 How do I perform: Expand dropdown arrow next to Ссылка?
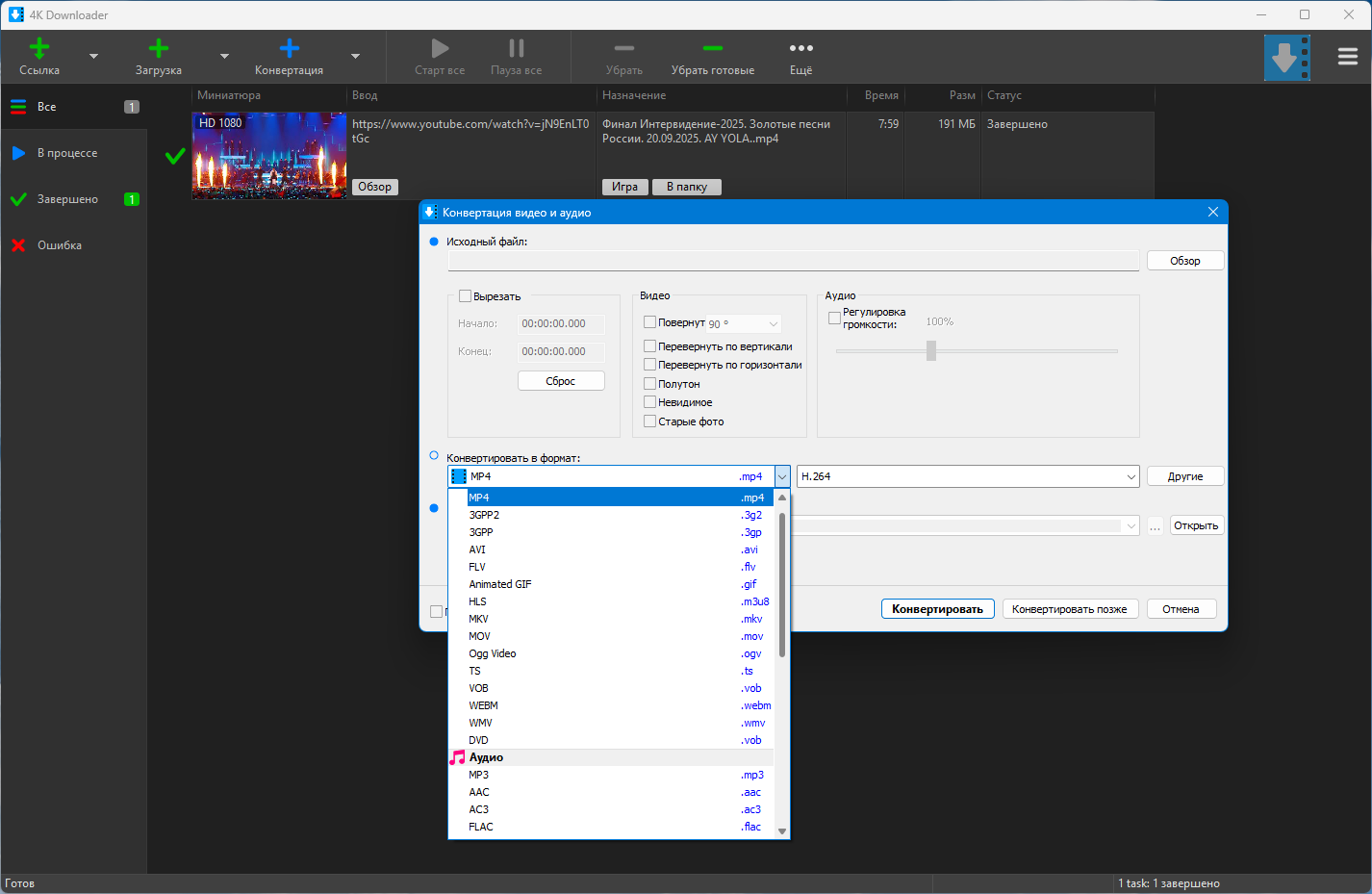point(93,57)
